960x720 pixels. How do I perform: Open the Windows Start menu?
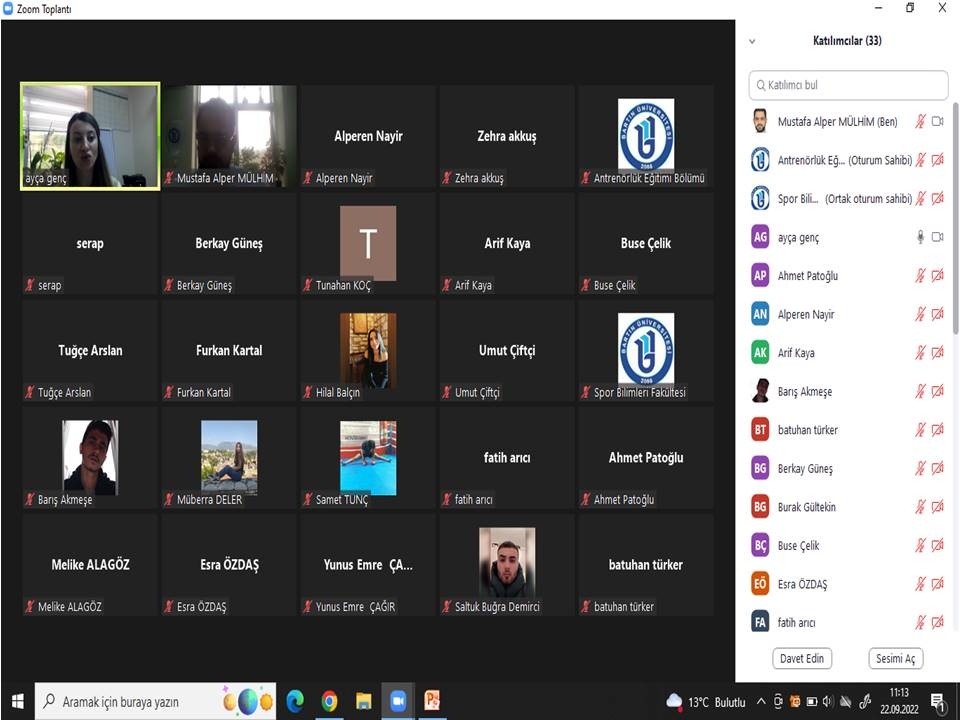(x=17, y=701)
